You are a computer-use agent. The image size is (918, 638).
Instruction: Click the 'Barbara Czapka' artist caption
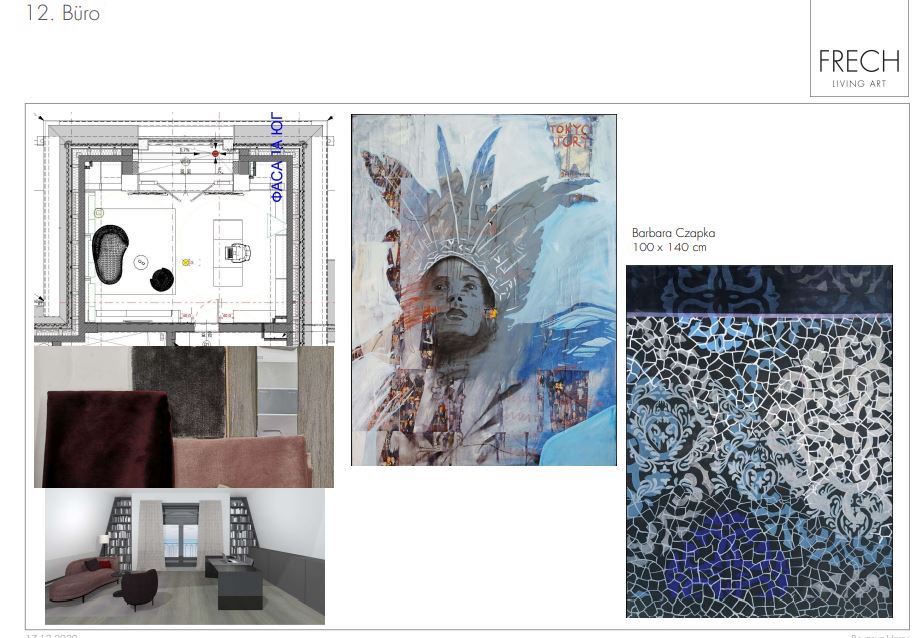tap(673, 233)
